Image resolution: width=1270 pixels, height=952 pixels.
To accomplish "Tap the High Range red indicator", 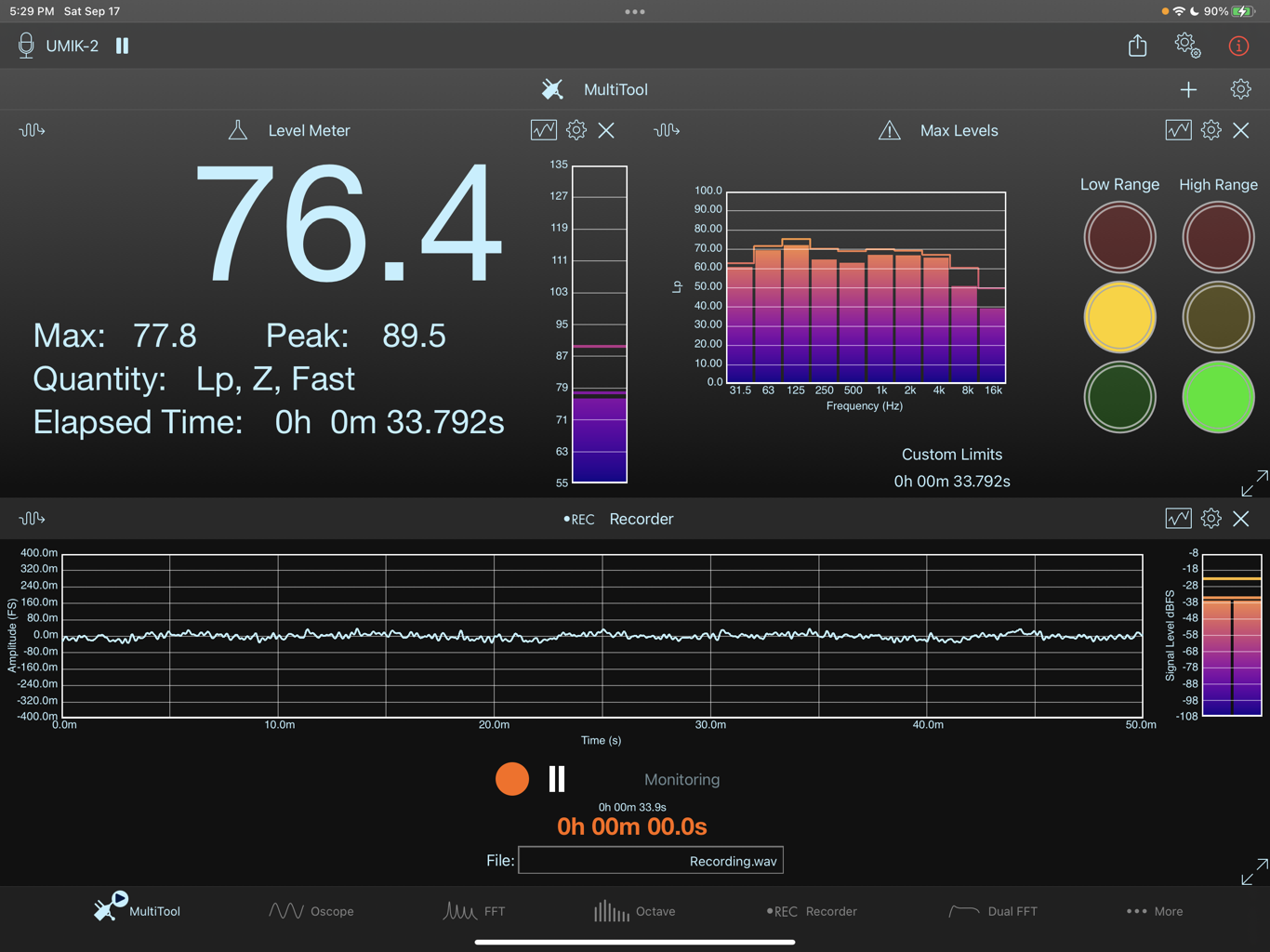I will pyautogui.click(x=1218, y=237).
